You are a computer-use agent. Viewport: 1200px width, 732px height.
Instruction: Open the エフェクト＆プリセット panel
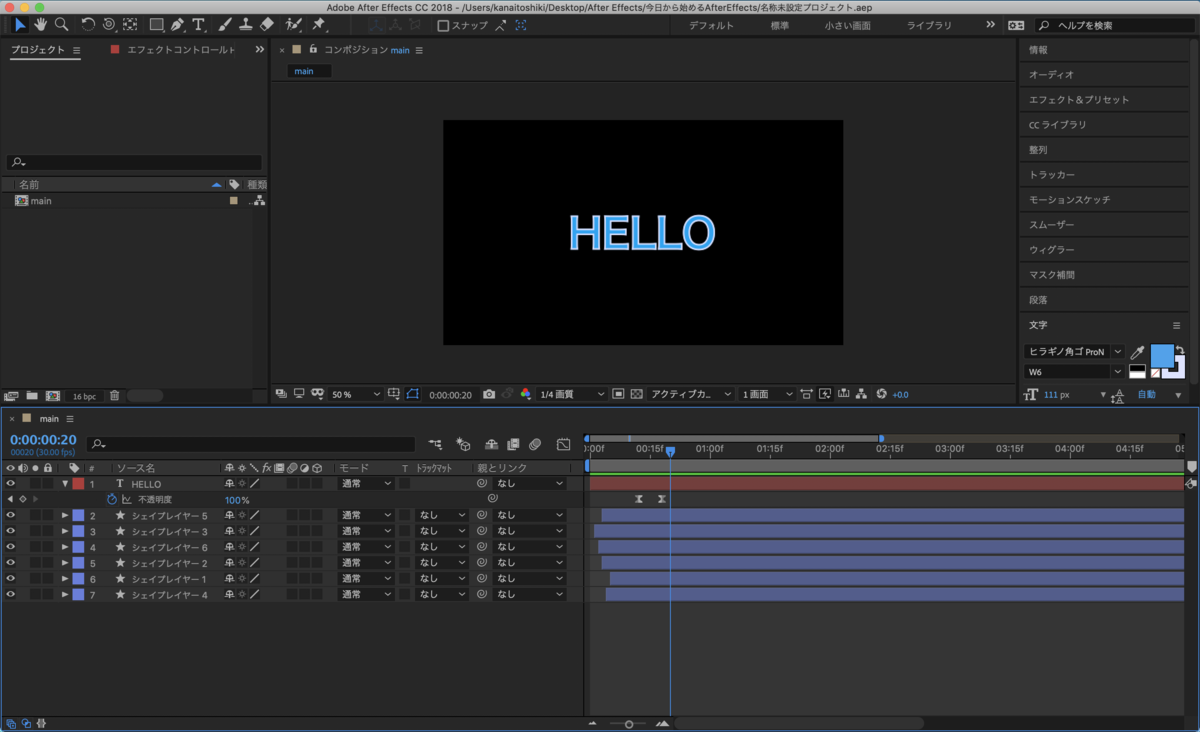coord(1079,100)
